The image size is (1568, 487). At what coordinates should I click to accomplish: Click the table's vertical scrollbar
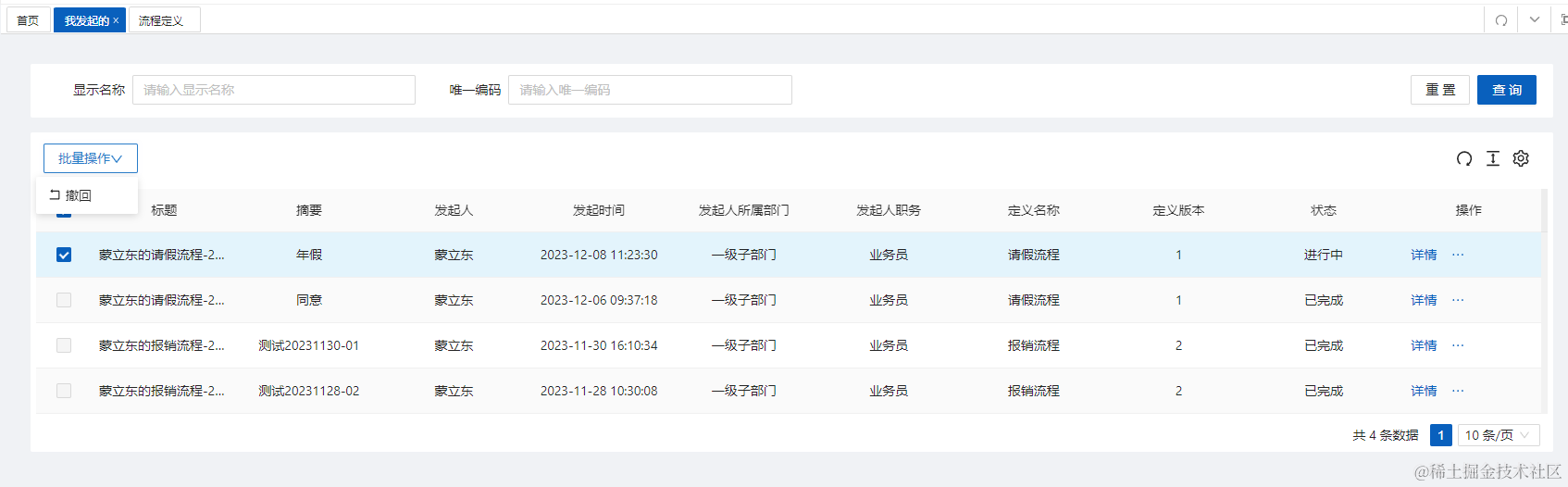1544,301
